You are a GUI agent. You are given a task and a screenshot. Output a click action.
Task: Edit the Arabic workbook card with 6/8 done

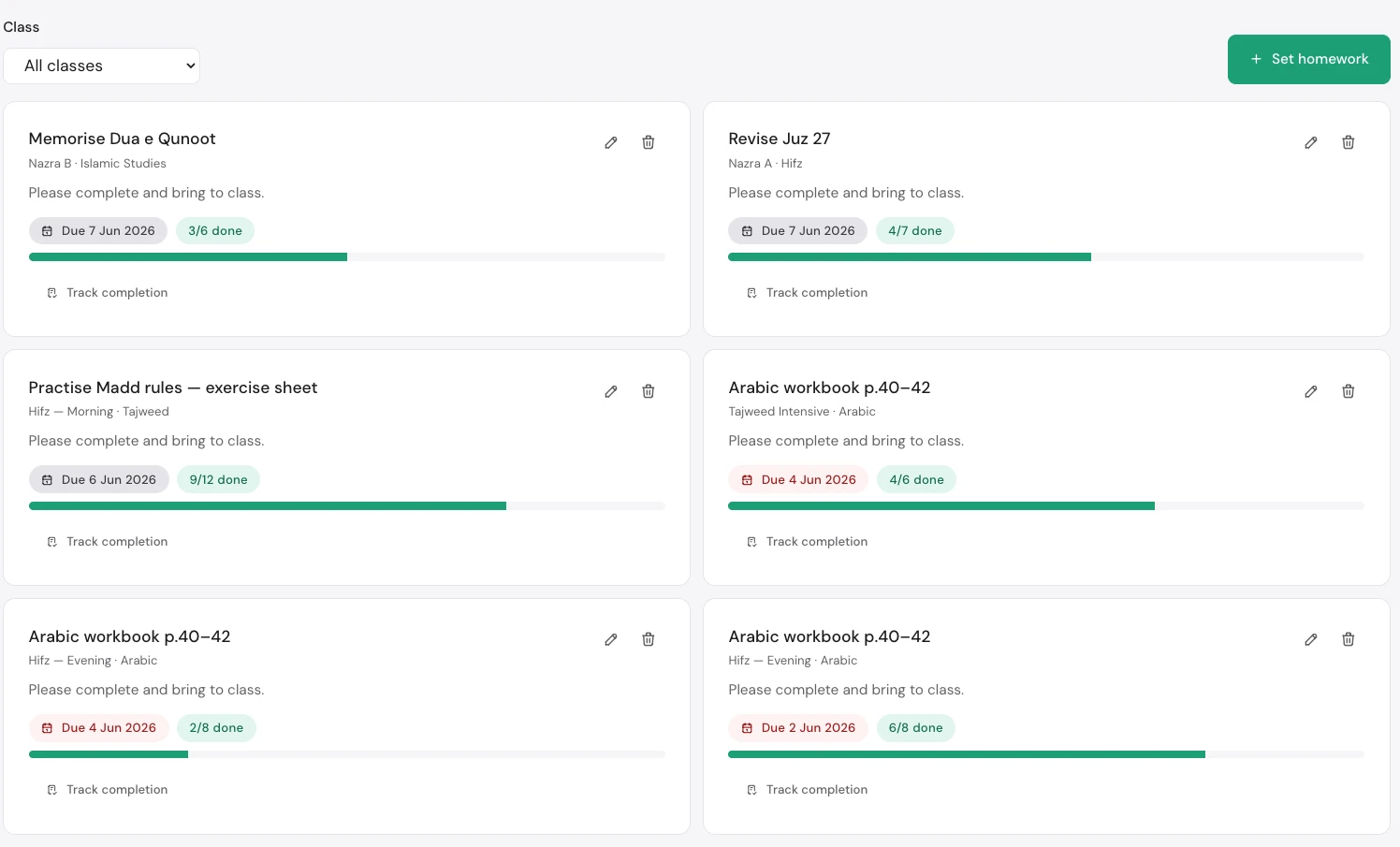pyautogui.click(x=1311, y=639)
